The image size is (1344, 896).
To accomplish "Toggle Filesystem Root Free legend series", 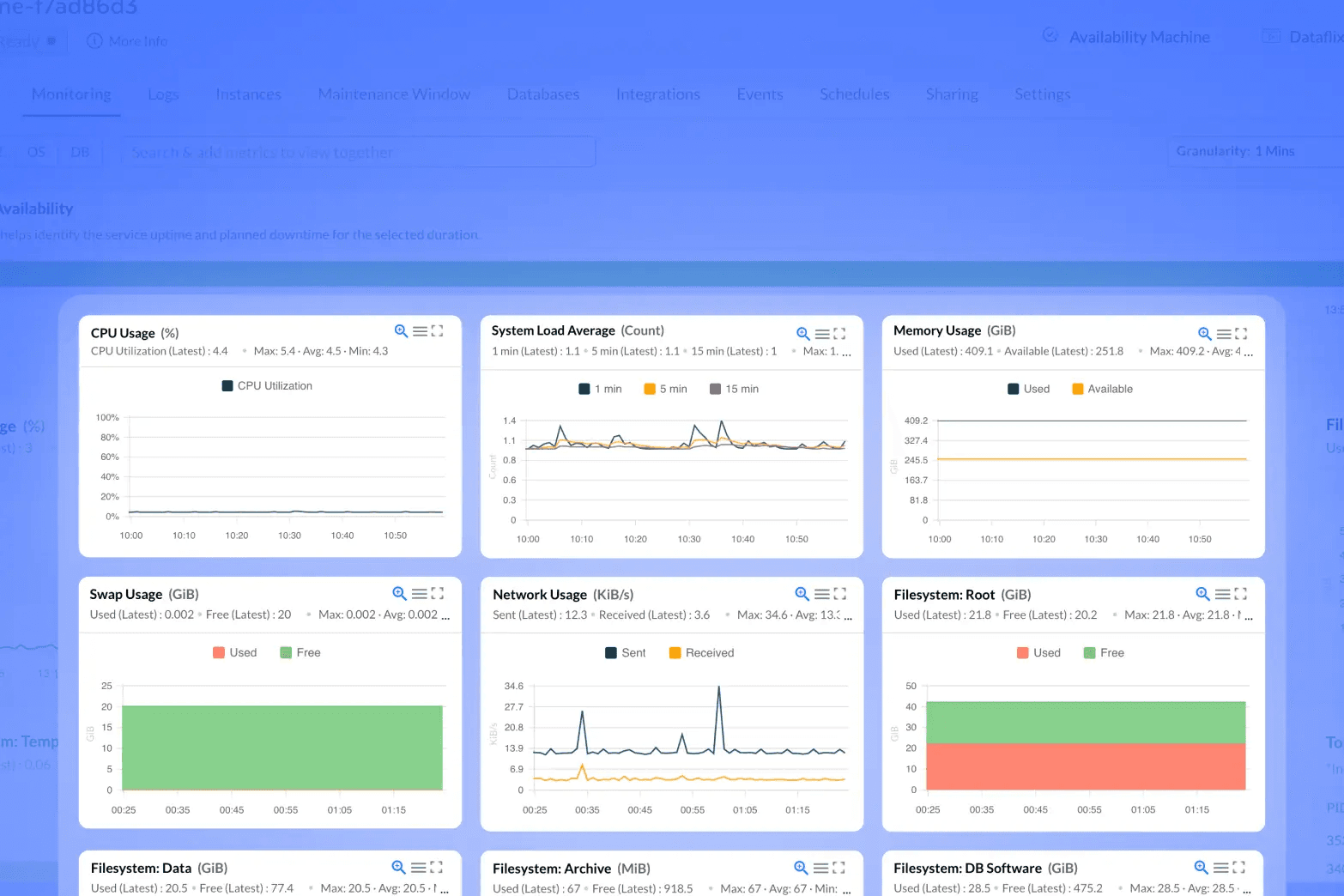I will 1105,652.
